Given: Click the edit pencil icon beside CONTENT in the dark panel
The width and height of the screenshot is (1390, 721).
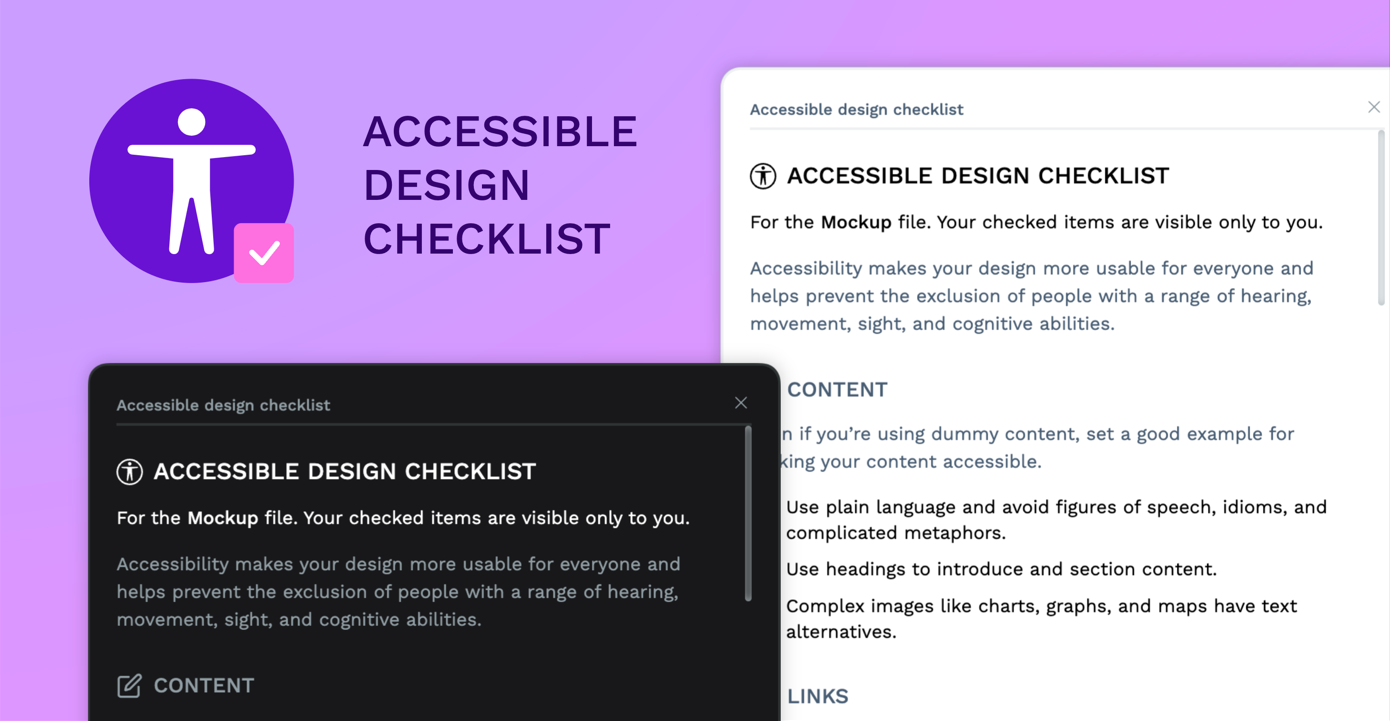Looking at the screenshot, I should tap(129, 685).
